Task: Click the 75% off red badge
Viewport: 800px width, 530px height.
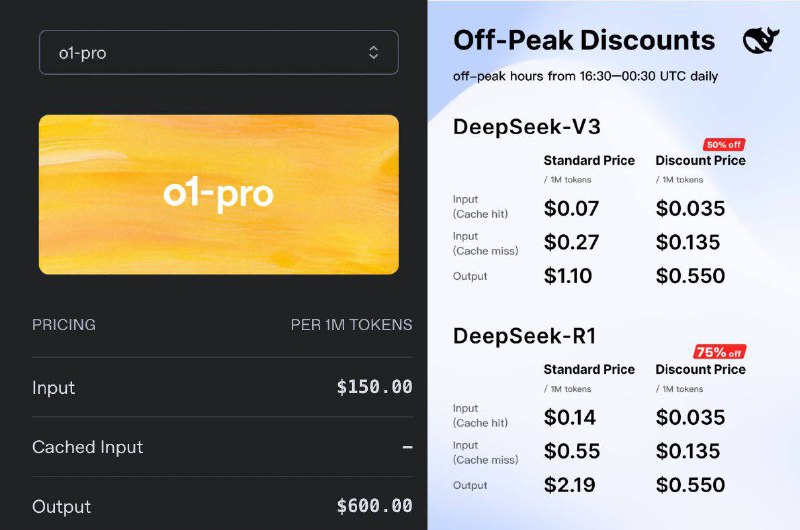Action: pyautogui.click(x=719, y=352)
